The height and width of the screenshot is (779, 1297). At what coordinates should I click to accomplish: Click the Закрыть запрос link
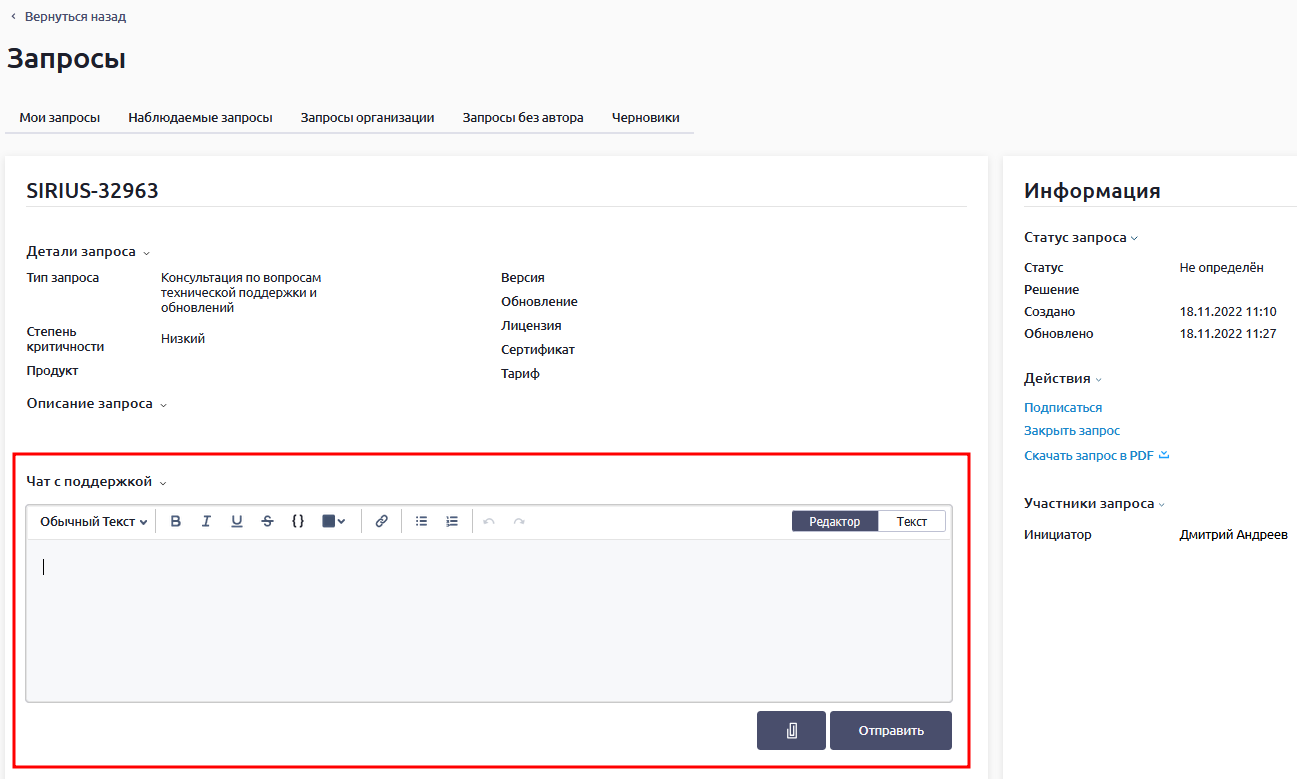(x=1071, y=431)
